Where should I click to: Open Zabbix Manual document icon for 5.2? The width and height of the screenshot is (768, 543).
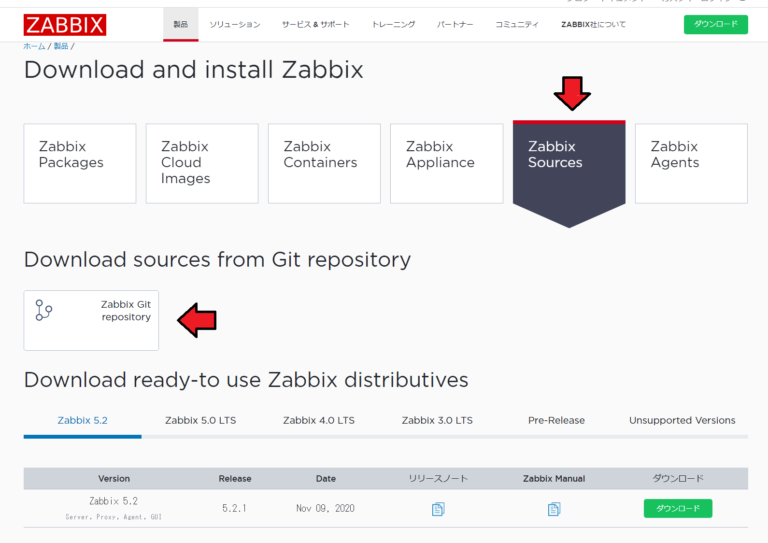pyautogui.click(x=554, y=509)
